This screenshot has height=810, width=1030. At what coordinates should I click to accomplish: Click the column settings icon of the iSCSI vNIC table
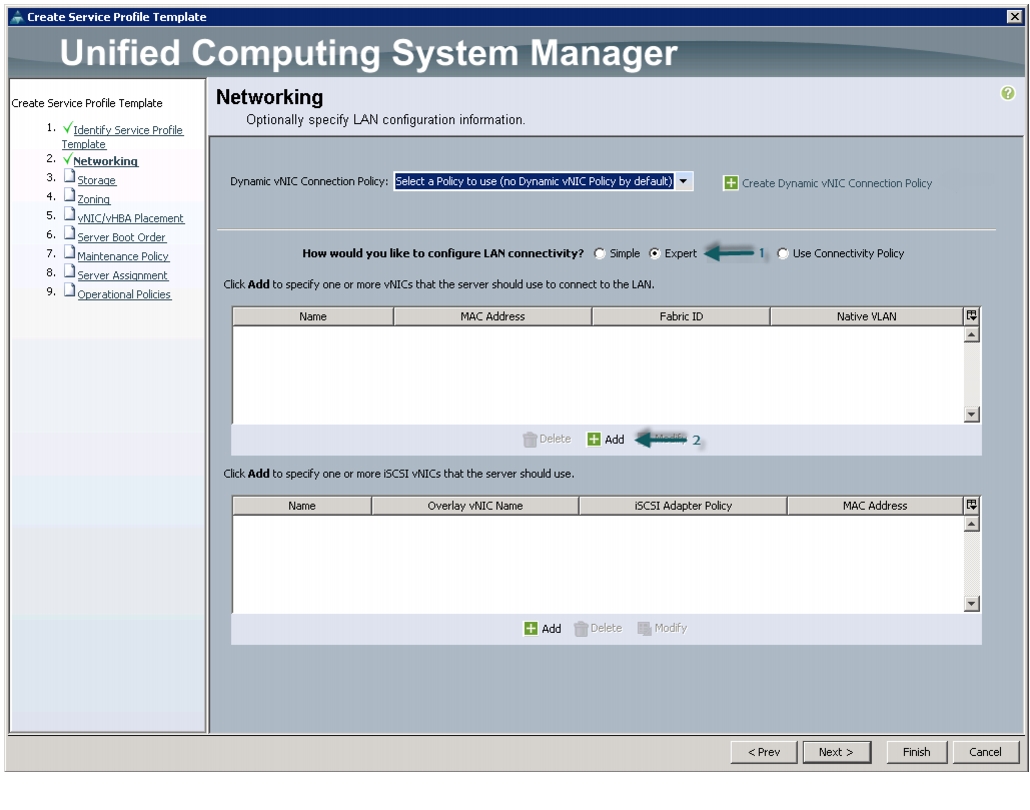pos(972,505)
